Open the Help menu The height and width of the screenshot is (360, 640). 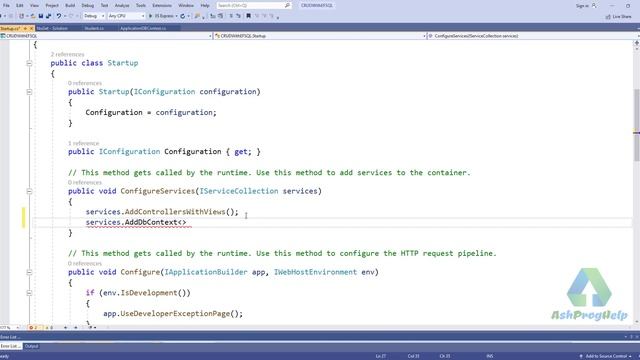(x=205, y=6)
